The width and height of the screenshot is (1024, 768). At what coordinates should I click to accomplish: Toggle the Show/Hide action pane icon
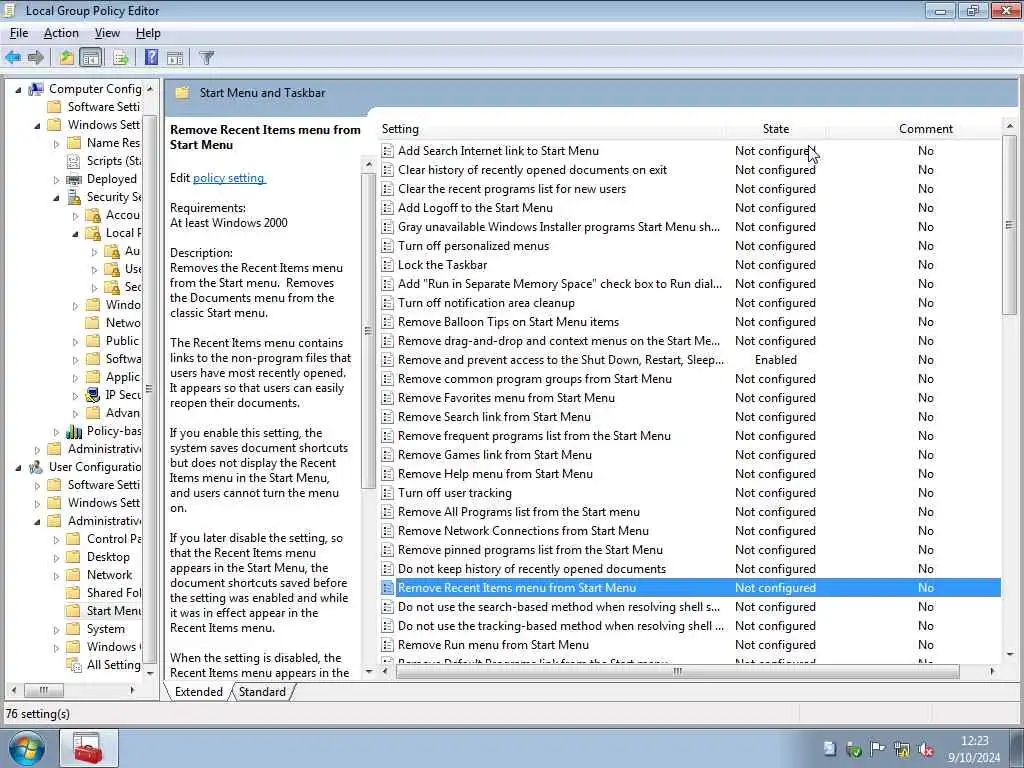[175, 57]
